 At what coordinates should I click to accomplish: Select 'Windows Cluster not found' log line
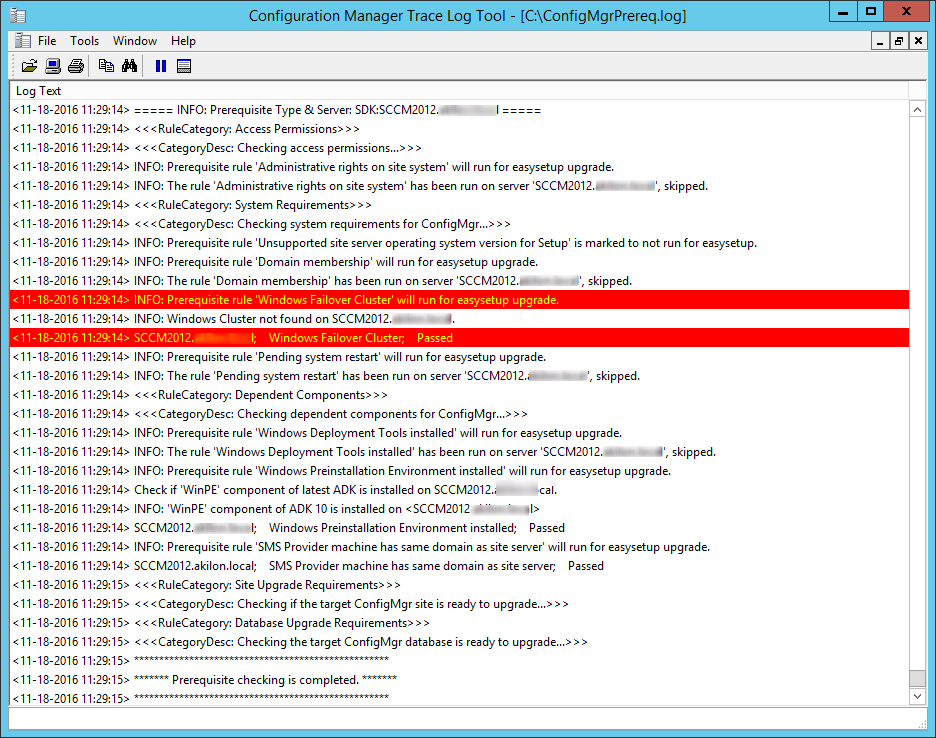point(459,319)
